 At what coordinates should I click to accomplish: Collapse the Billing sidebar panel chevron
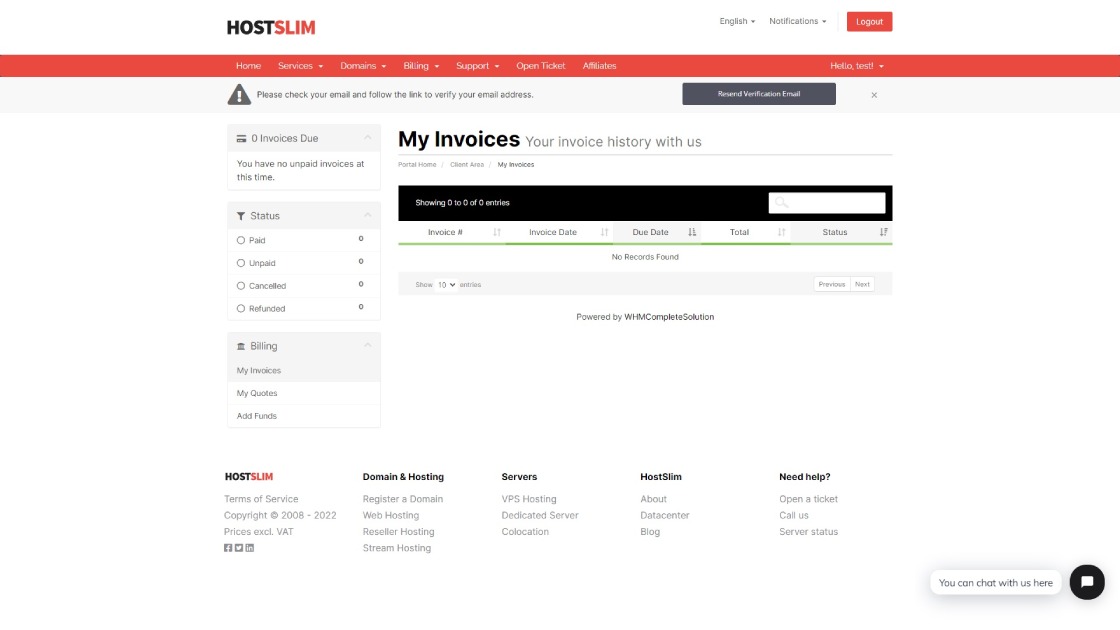click(x=369, y=346)
